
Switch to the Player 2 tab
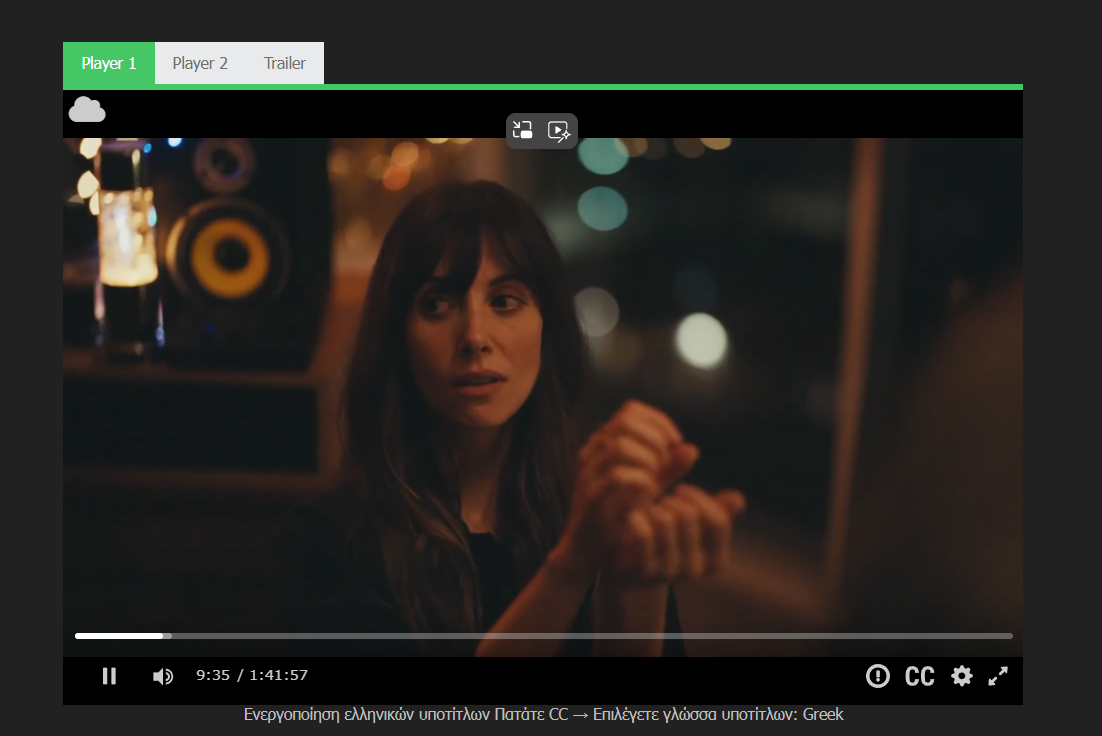200,63
